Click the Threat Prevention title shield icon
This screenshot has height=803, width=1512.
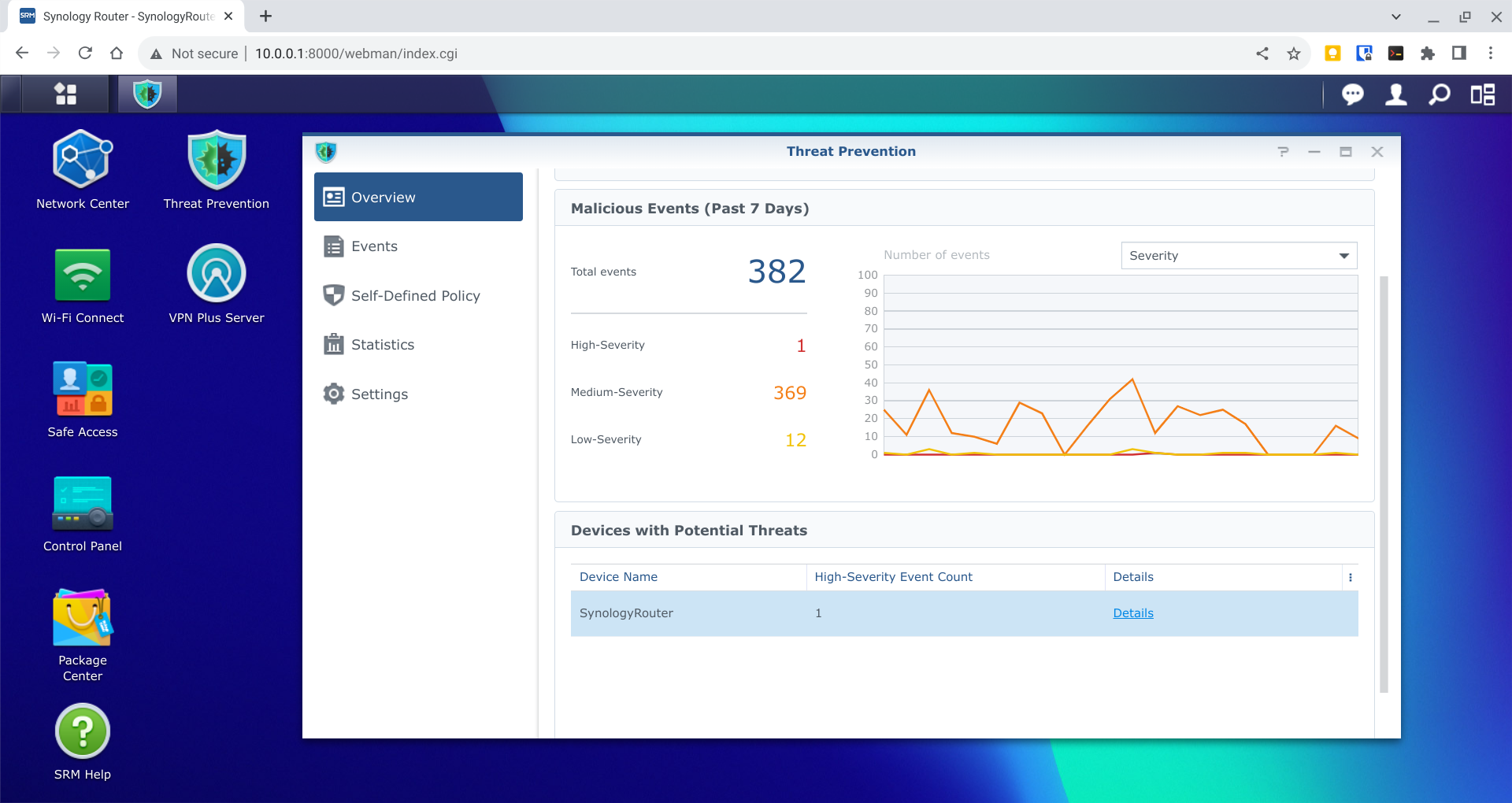click(326, 151)
